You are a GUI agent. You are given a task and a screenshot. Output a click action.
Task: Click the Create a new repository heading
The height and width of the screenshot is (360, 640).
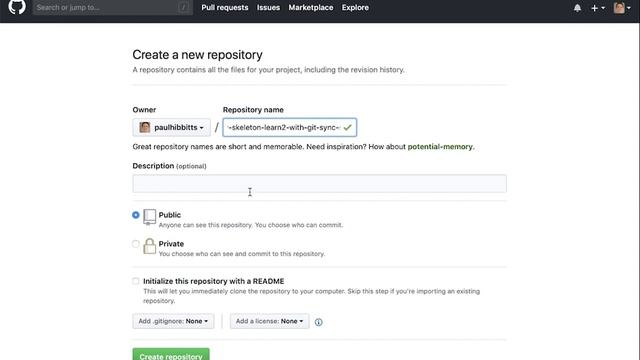(197, 55)
